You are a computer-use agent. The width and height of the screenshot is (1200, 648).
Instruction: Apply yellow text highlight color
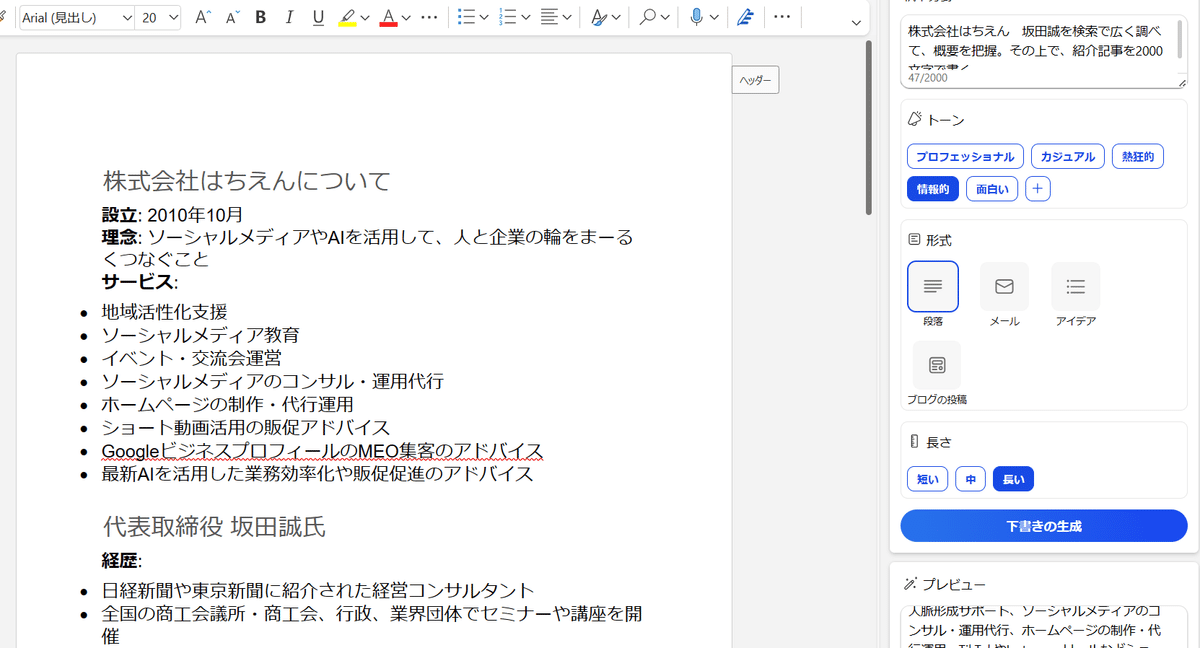347,18
